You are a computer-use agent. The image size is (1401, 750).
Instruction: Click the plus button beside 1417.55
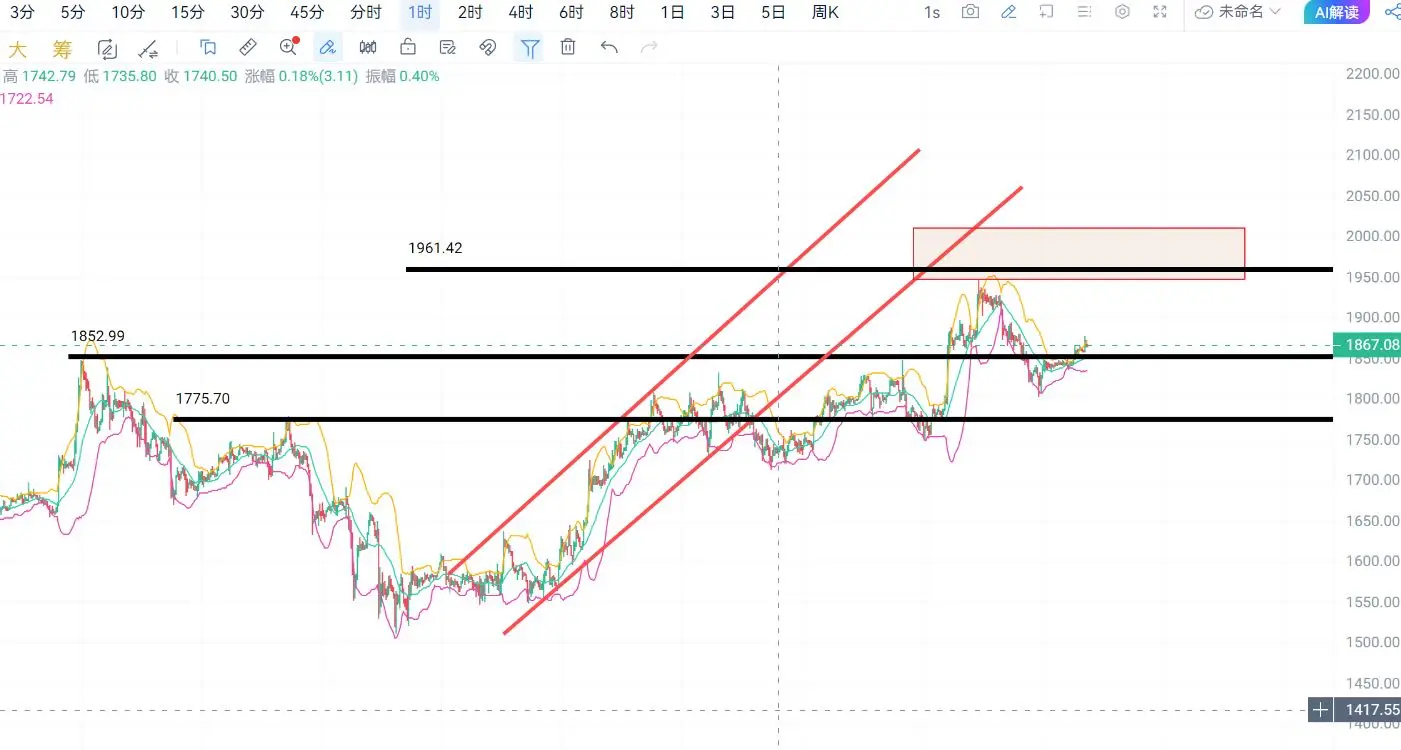coord(1321,710)
